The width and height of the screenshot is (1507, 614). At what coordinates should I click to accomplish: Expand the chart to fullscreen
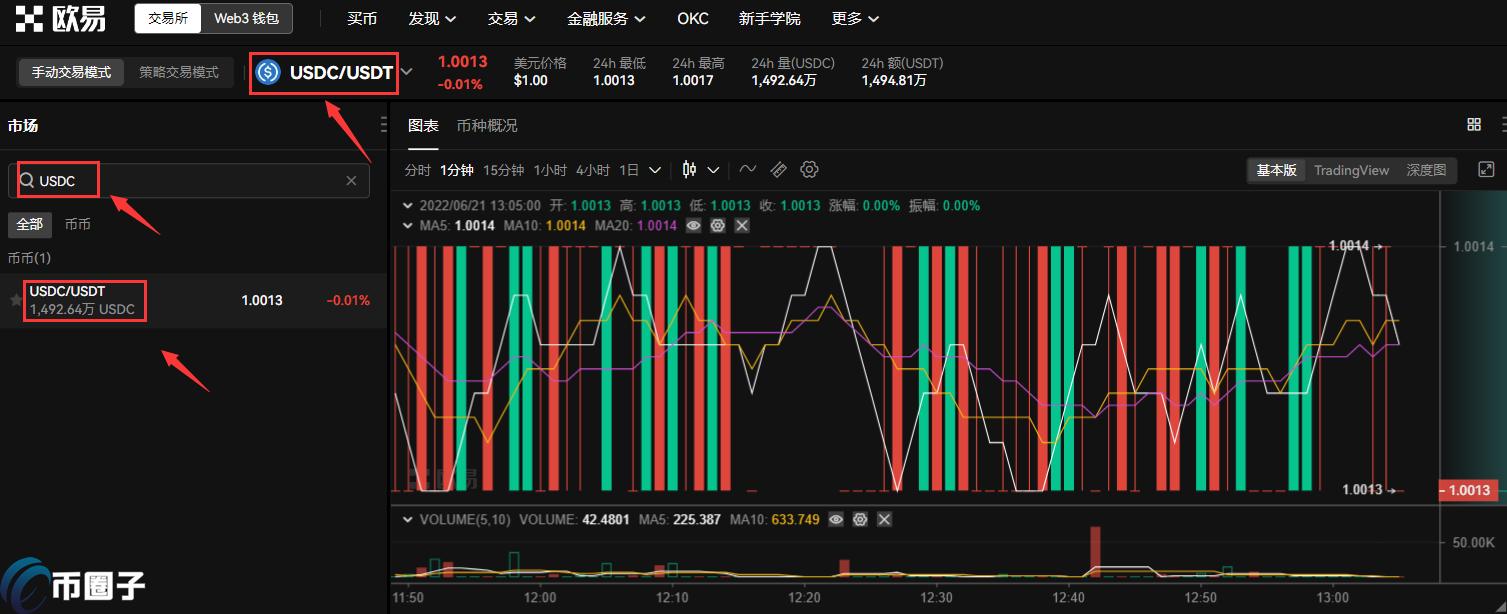tap(1486, 170)
